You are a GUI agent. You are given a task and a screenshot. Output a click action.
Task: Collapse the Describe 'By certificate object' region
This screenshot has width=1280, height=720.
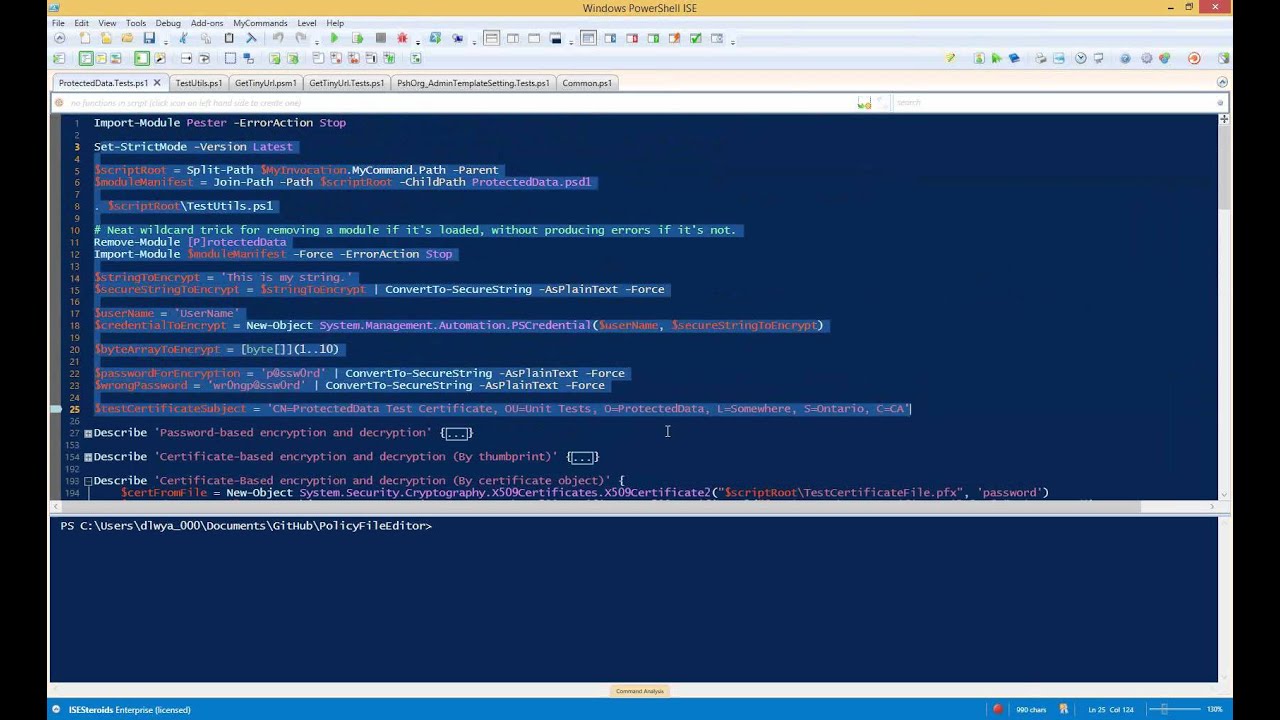coord(88,481)
